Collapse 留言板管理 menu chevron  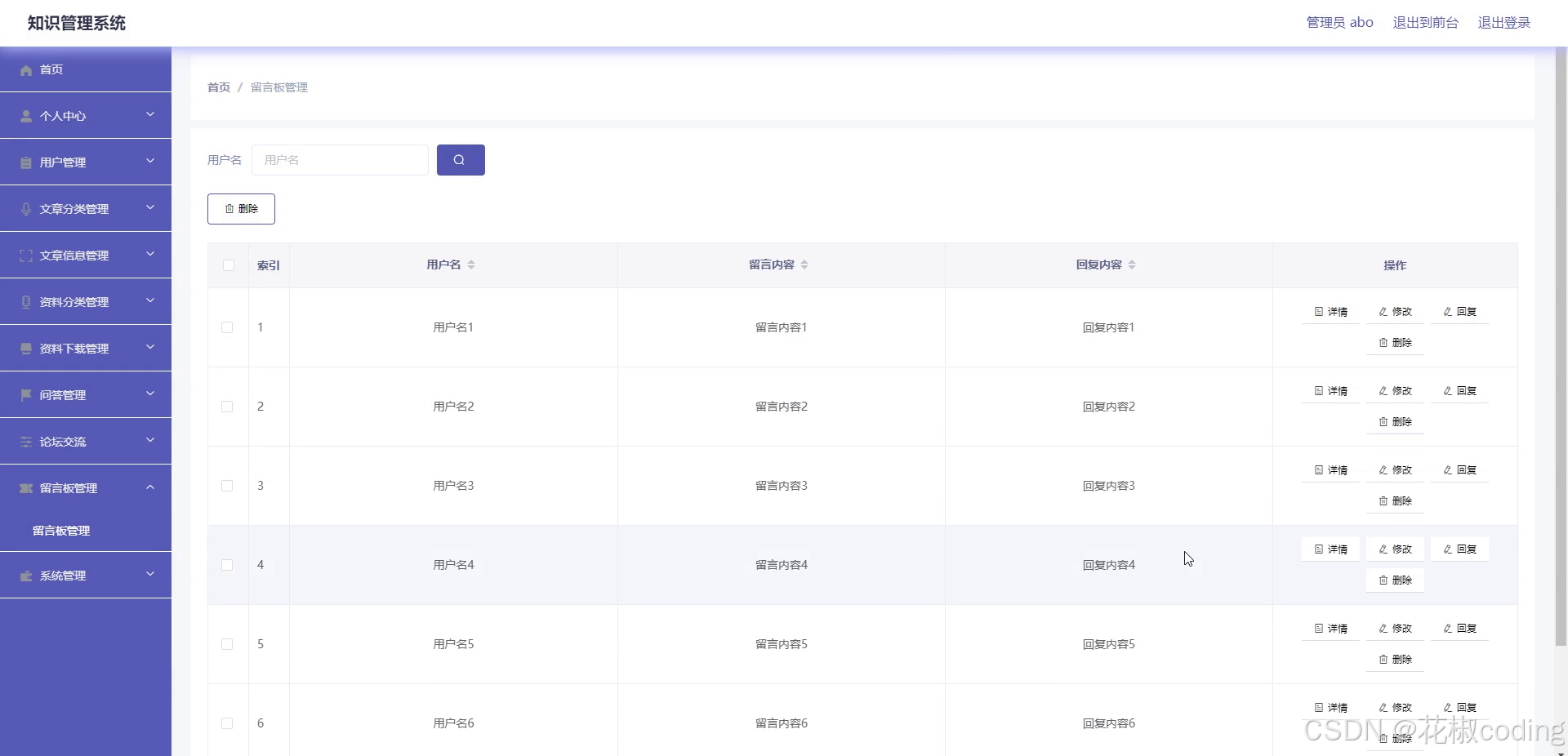pyautogui.click(x=150, y=487)
